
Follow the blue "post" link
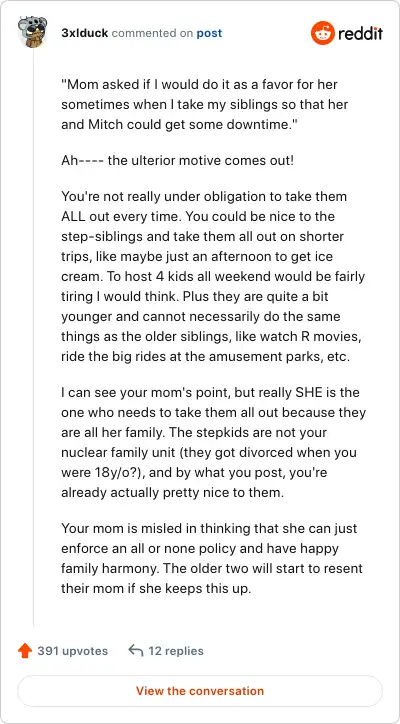click(x=209, y=33)
